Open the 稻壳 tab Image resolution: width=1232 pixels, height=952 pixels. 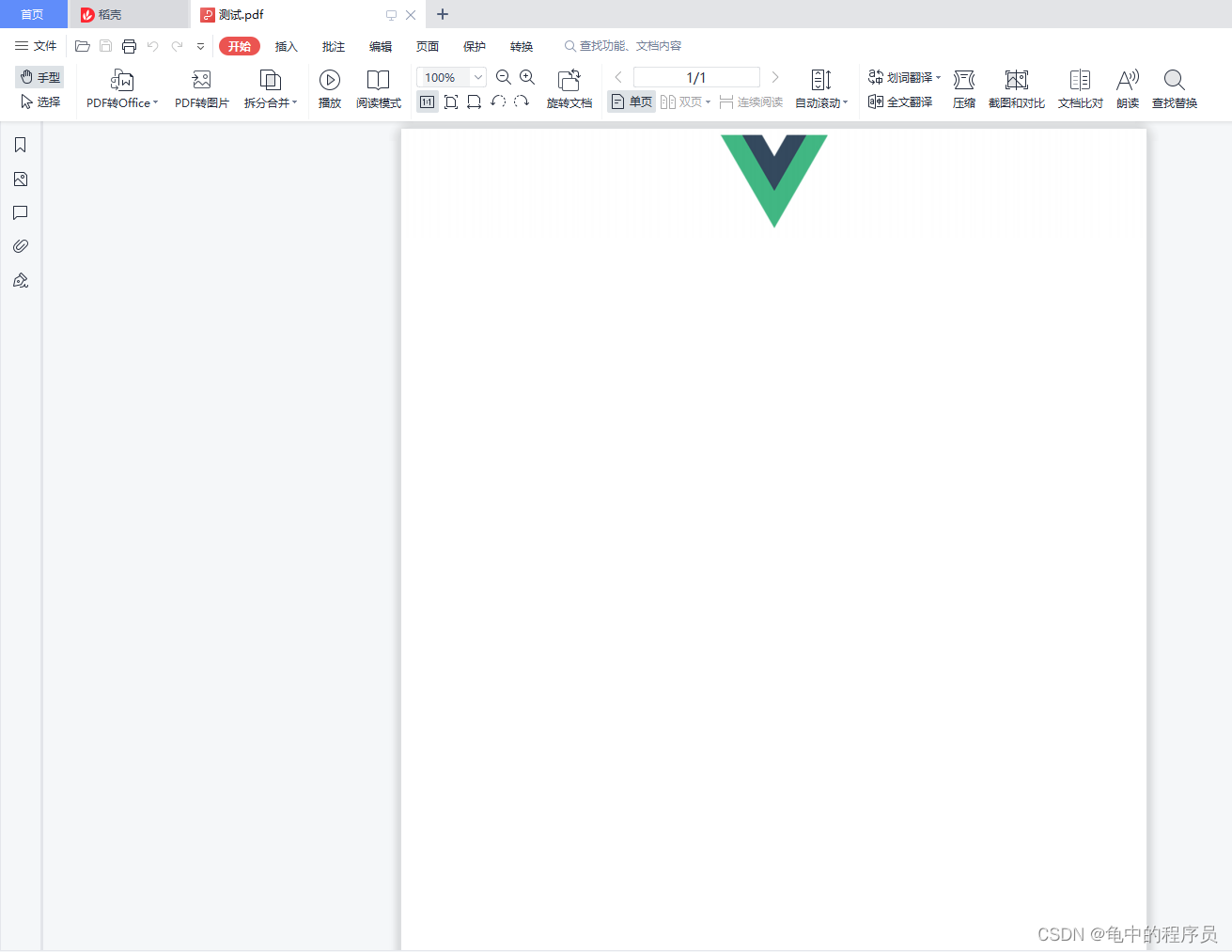tap(129, 14)
